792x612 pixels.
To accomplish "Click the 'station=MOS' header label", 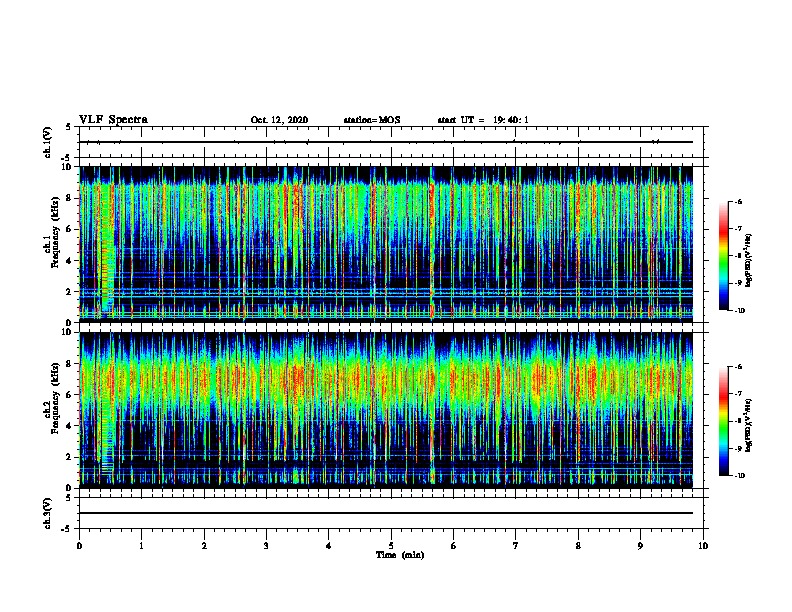I will [372, 120].
